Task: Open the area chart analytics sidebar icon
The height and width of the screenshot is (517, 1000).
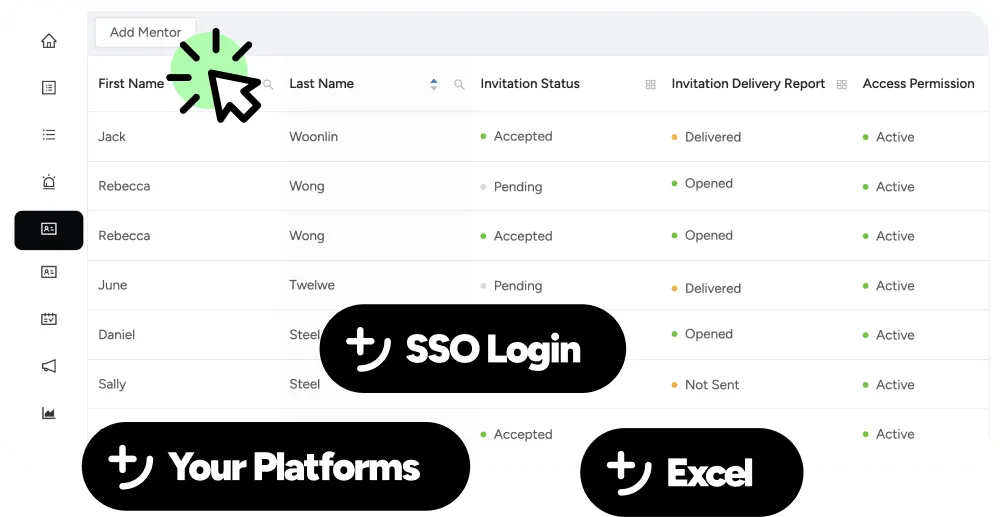Action: [x=48, y=413]
